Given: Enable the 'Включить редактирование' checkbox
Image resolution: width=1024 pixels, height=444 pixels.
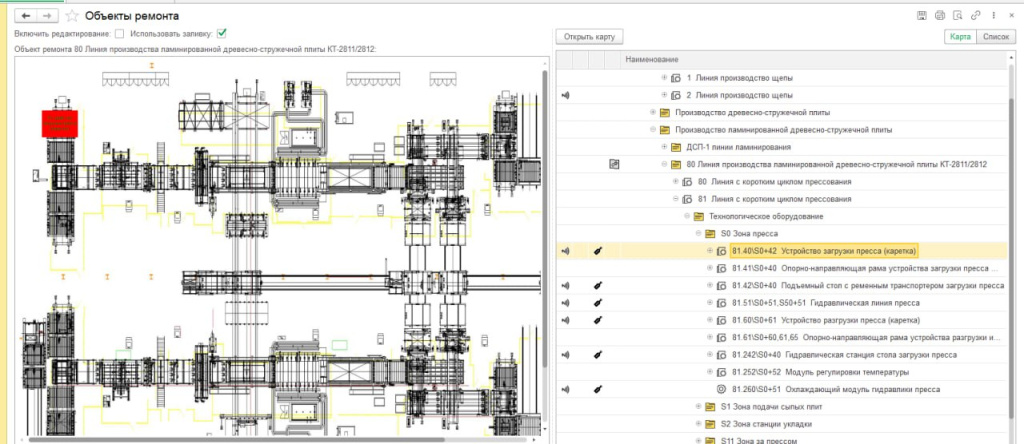Looking at the screenshot, I should pos(120,33).
